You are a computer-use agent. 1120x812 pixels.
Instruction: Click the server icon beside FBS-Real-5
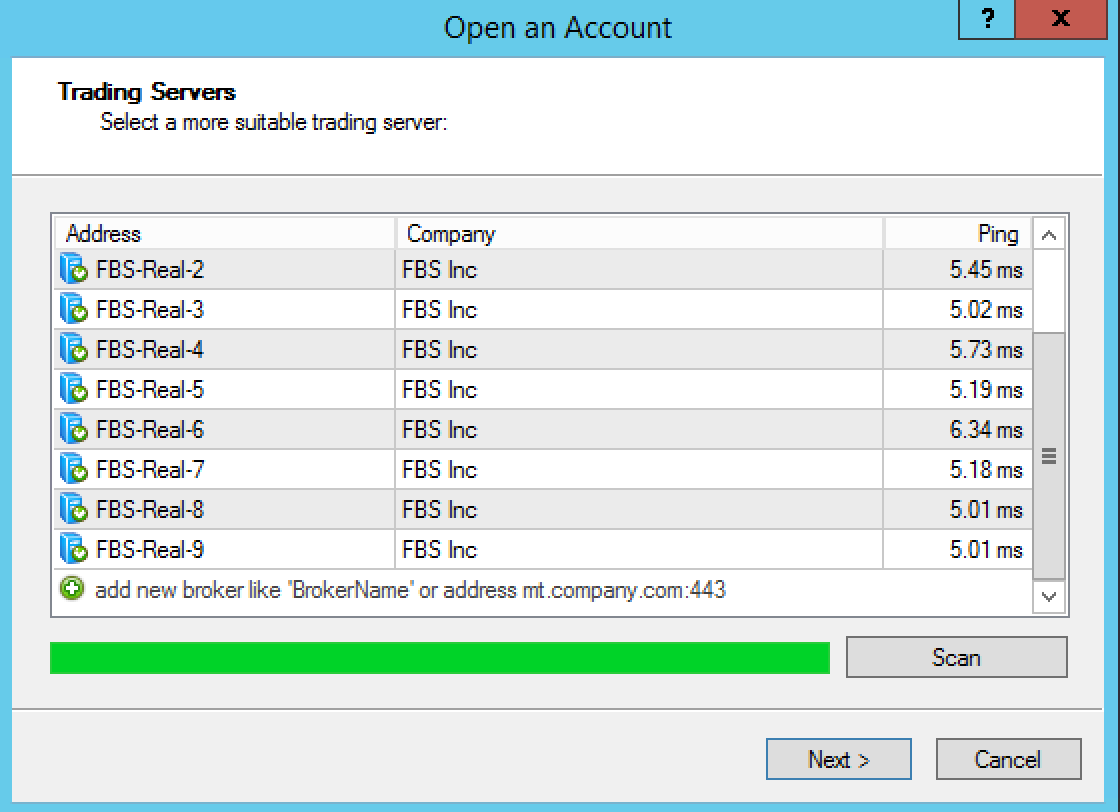74,389
